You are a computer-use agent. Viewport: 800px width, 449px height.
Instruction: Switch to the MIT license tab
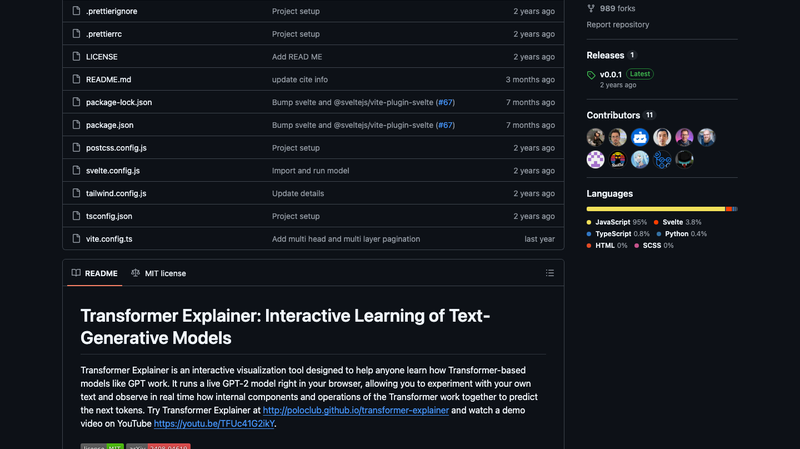pos(159,273)
